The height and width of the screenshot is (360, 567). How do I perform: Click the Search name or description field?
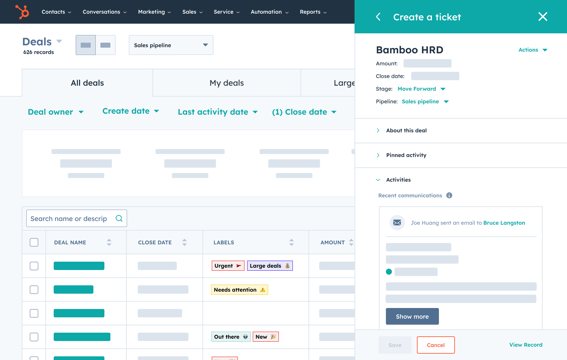(x=77, y=218)
